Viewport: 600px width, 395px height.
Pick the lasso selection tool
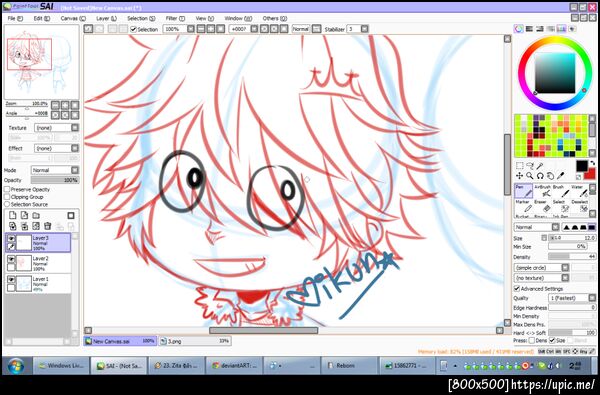(530, 166)
